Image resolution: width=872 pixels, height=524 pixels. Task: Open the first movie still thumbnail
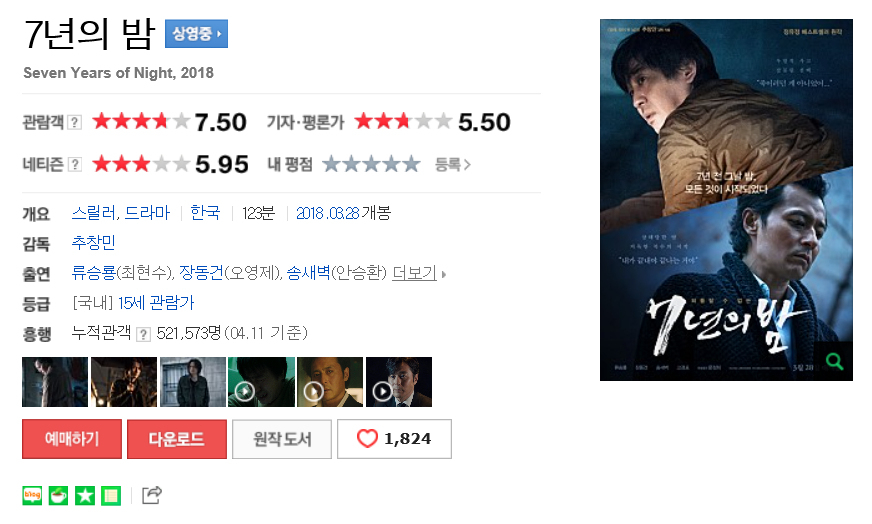(x=55, y=382)
